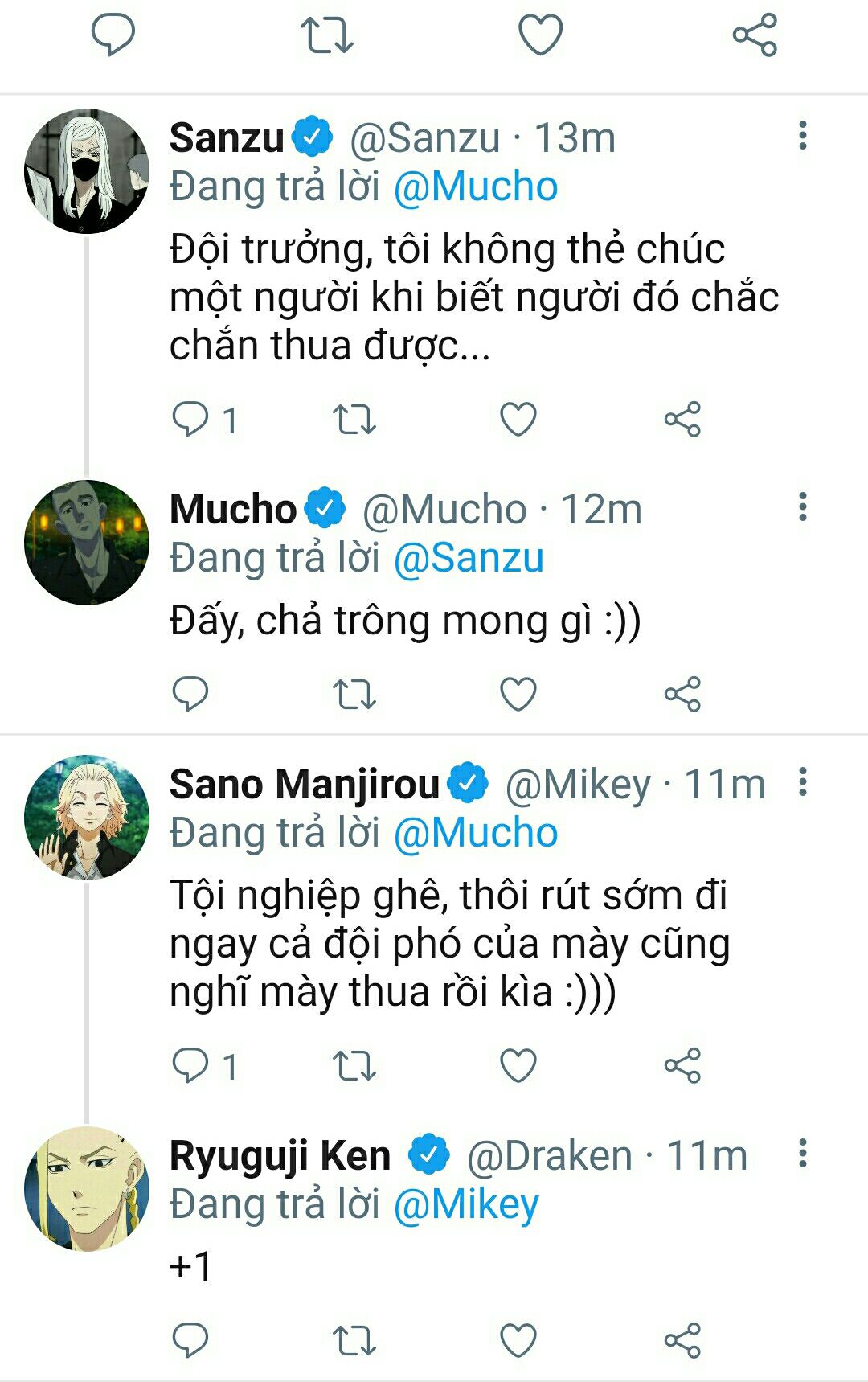
Task: Open Ryuguji Ken's profile name
Action: point(280,1156)
